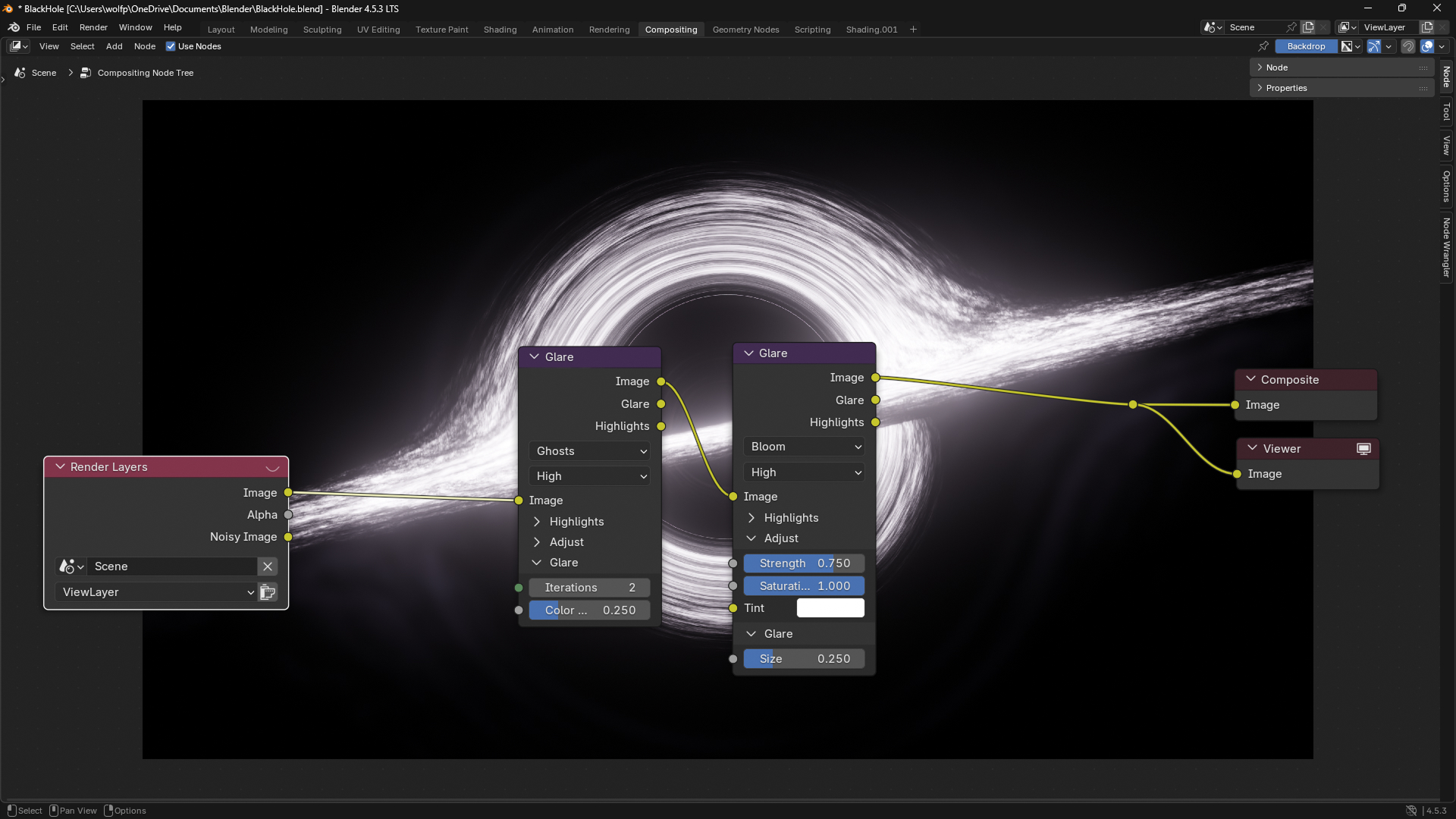The image size is (1456, 819).
Task: Toggle the overlays icon in header
Action: [x=1427, y=46]
